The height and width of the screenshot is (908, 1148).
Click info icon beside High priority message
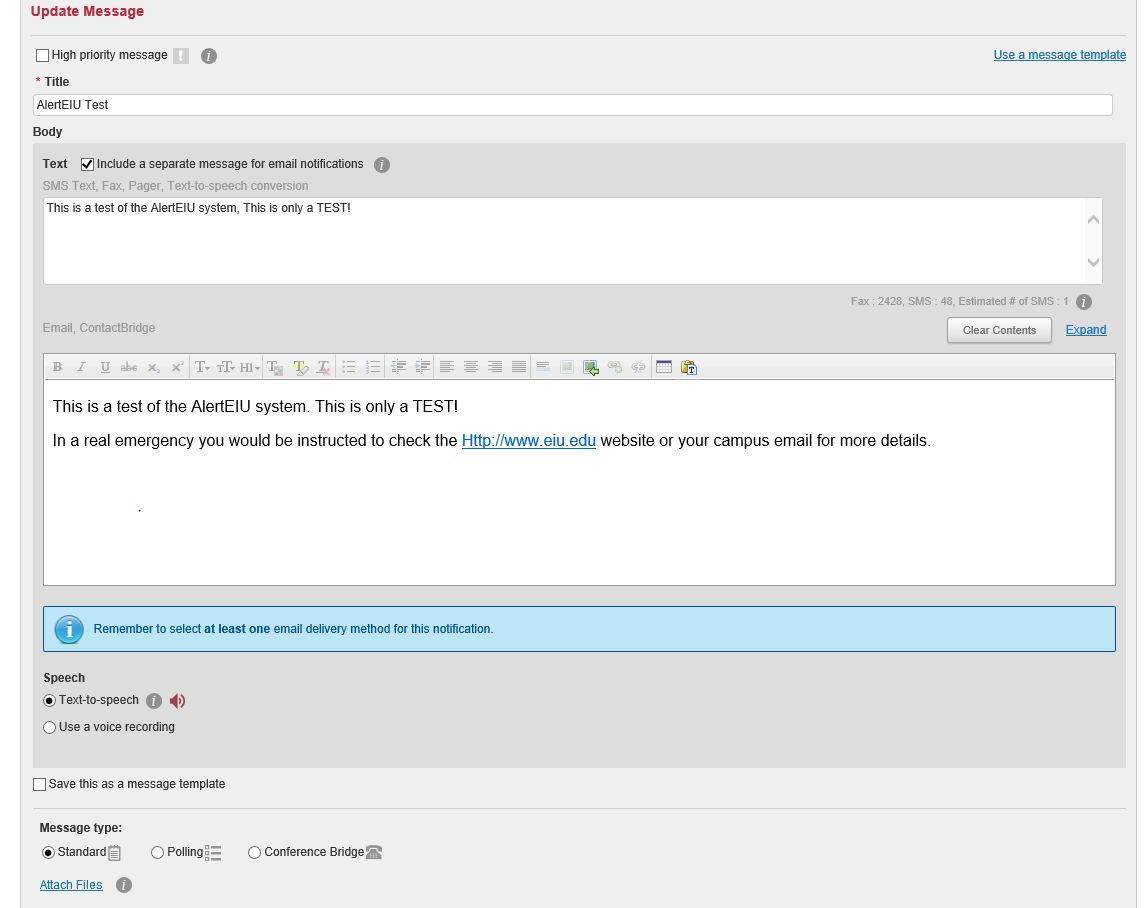(209, 56)
